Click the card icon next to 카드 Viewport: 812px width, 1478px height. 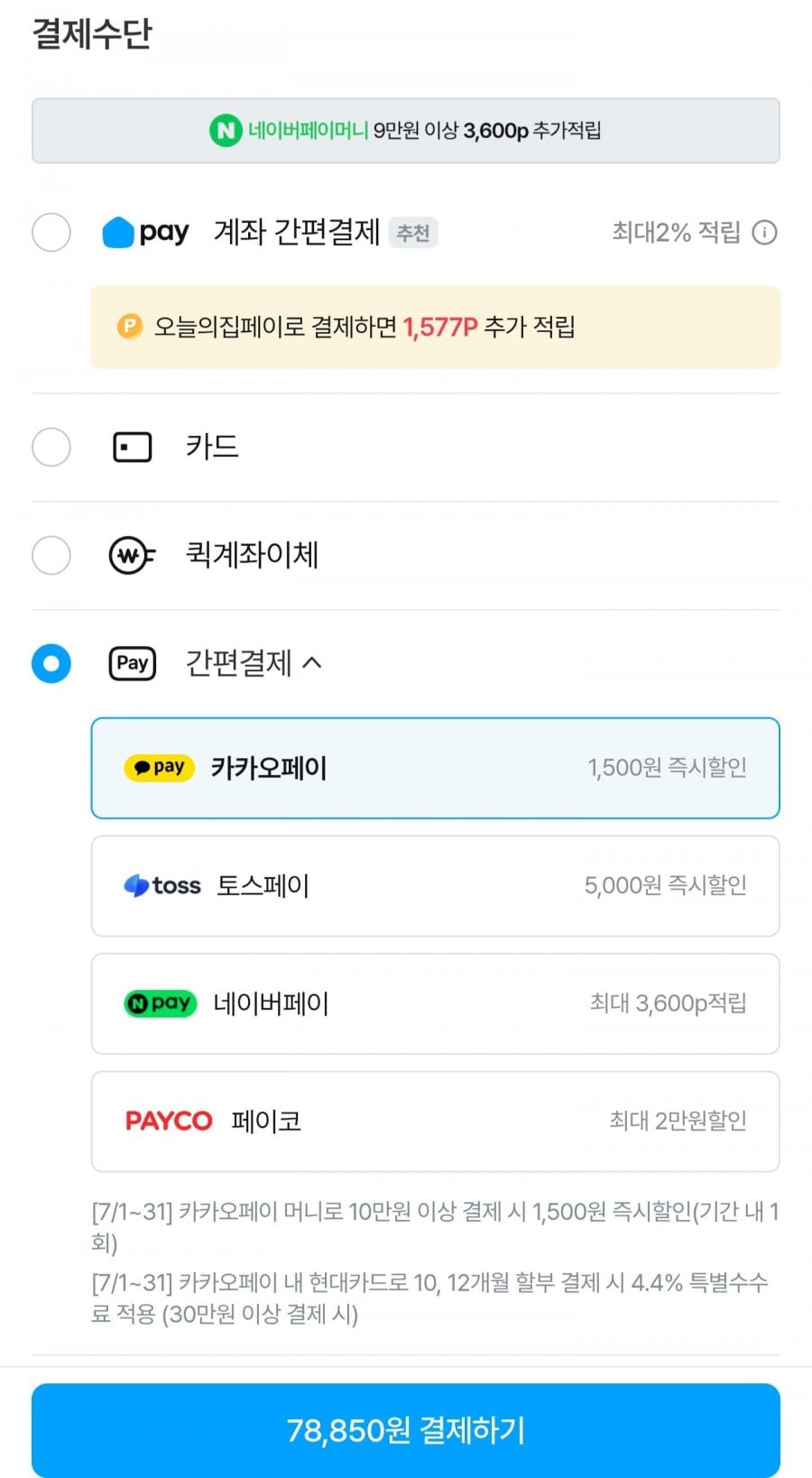pos(133,447)
